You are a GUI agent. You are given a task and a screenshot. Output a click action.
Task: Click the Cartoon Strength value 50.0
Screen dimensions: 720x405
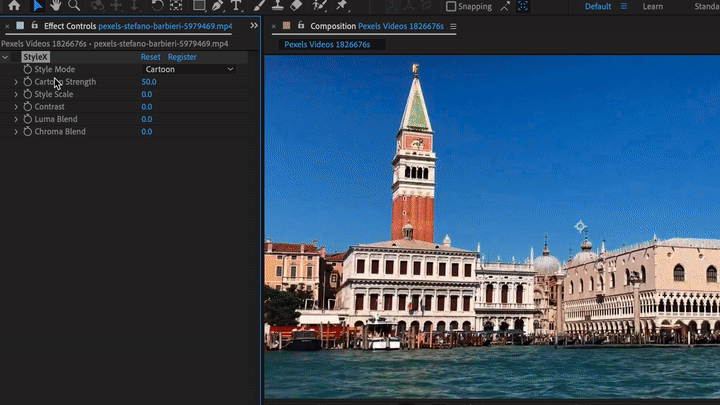pos(149,82)
